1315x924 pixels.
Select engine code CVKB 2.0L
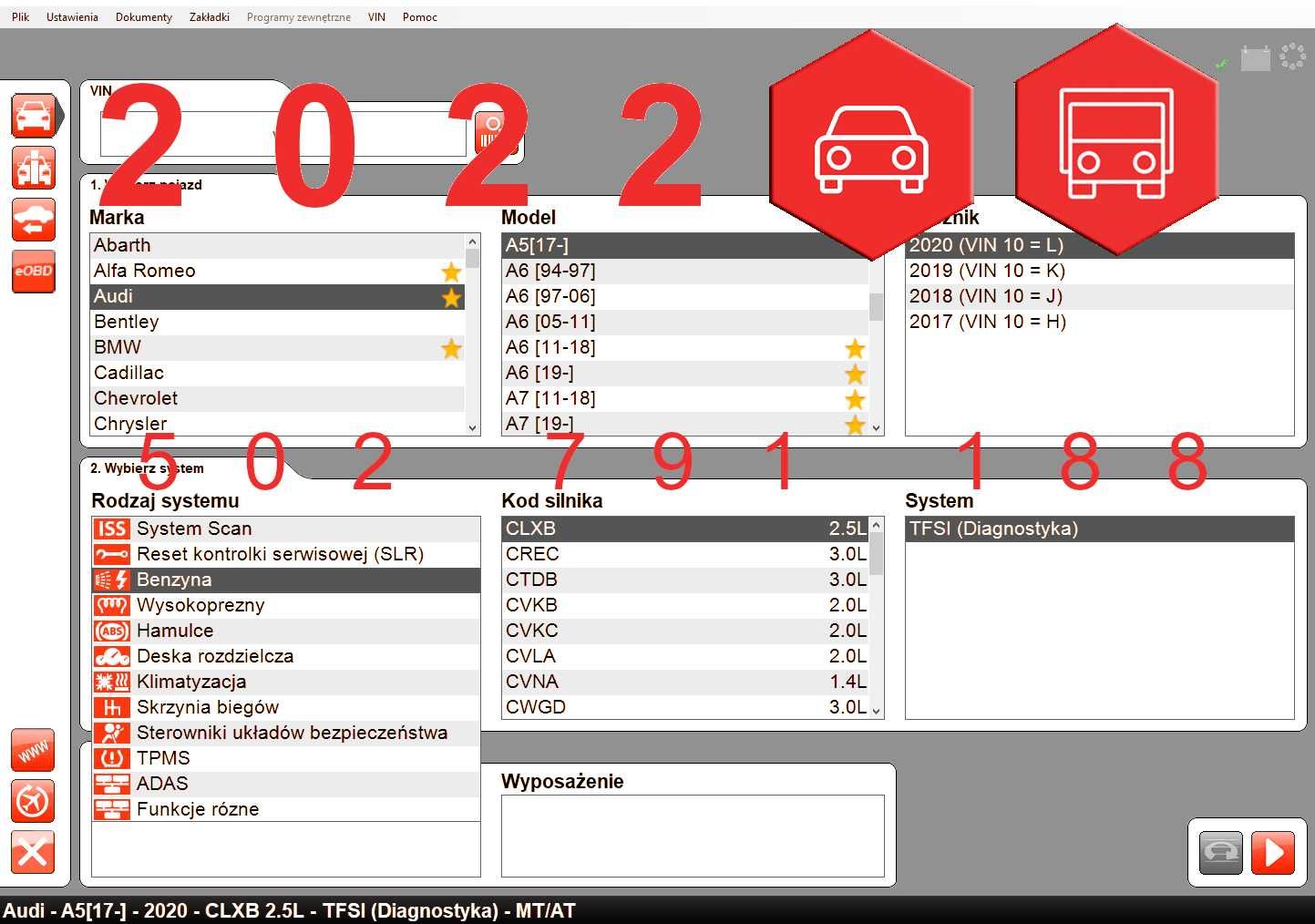point(685,605)
